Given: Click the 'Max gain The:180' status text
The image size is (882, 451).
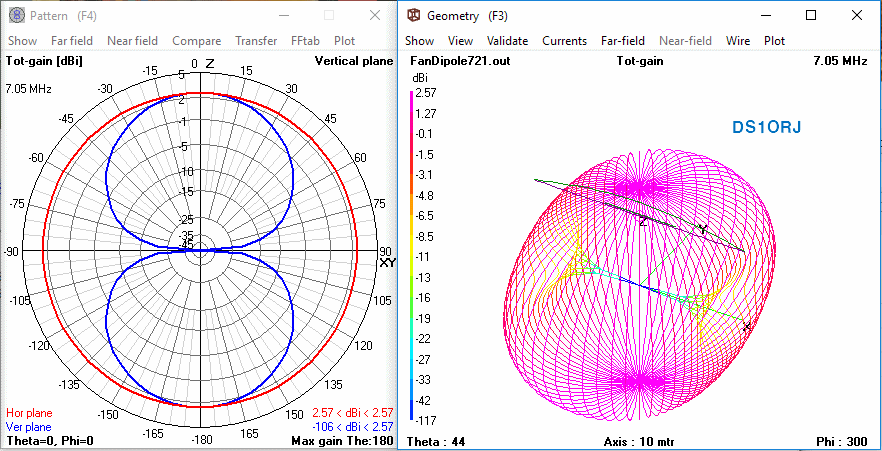Looking at the screenshot, I should pos(343,440).
